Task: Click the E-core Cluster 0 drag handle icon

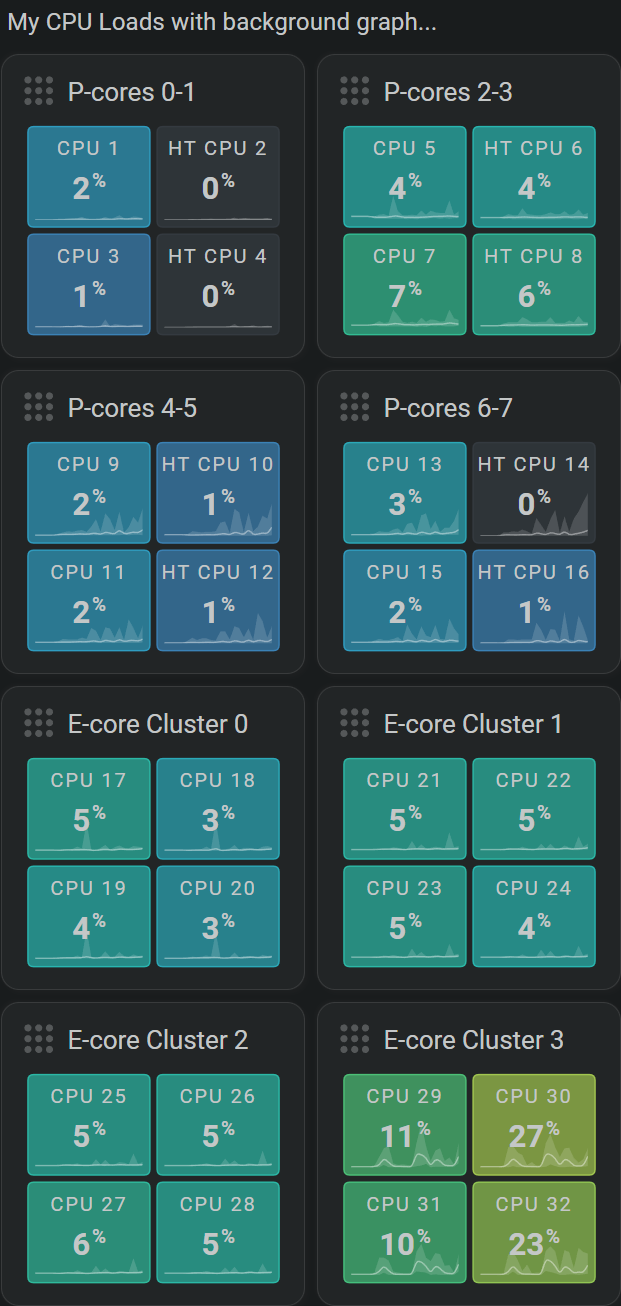Action: 38,723
